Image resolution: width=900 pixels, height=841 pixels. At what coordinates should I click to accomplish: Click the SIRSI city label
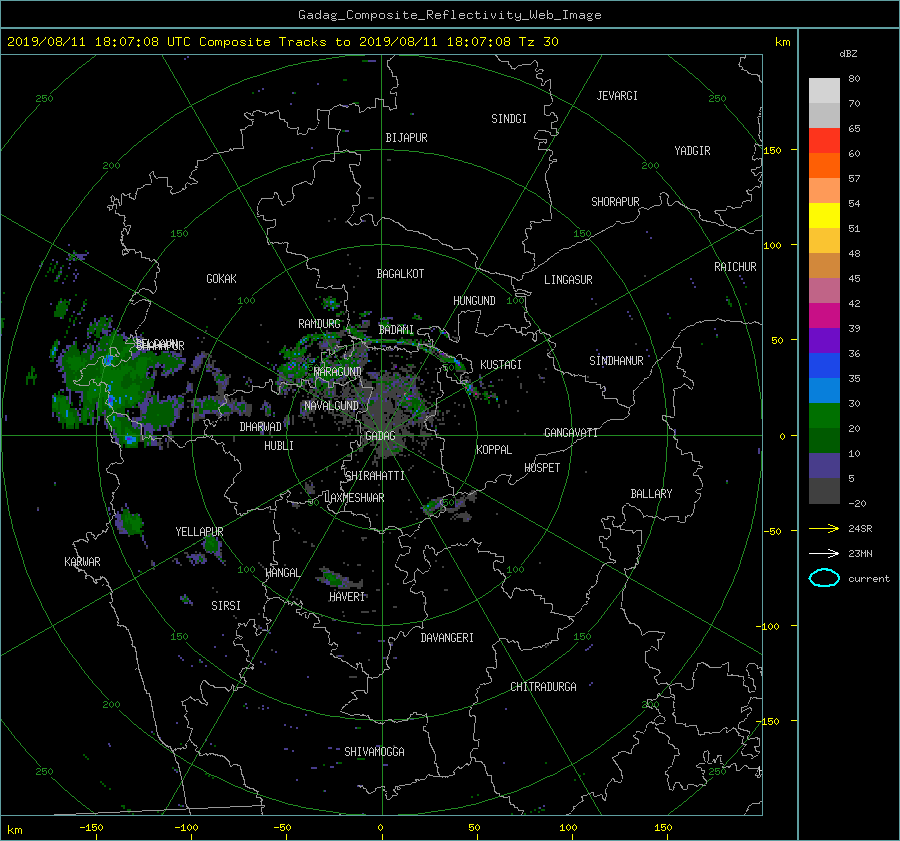(226, 606)
